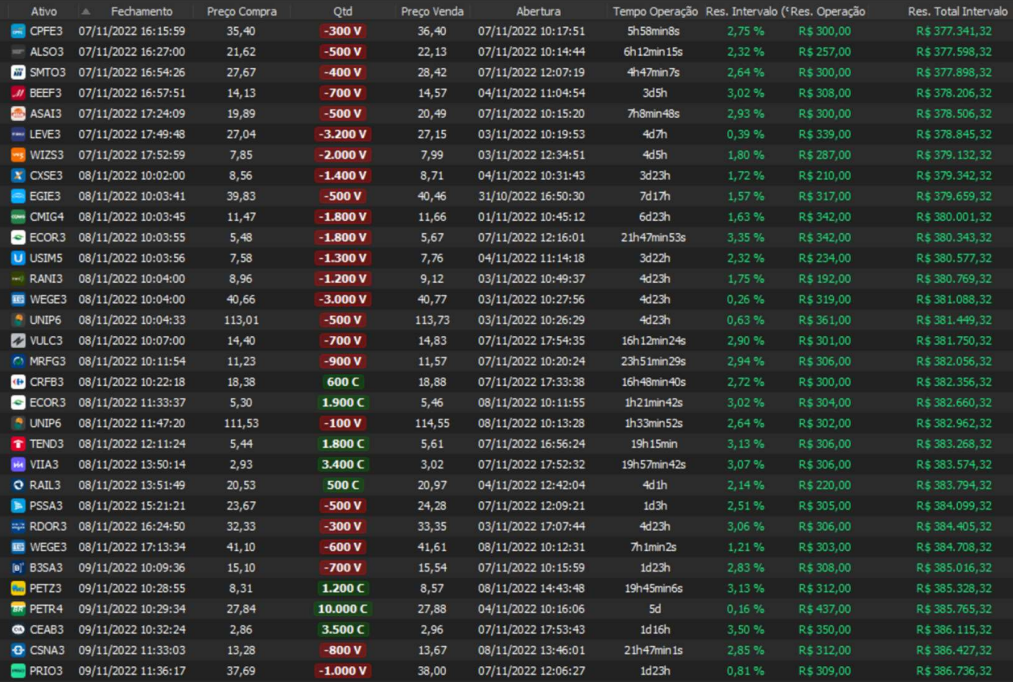The height and width of the screenshot is (682, 1013).
Task: Select the R$ 386.736,32 total value cell
Action: tap(953, 671)
